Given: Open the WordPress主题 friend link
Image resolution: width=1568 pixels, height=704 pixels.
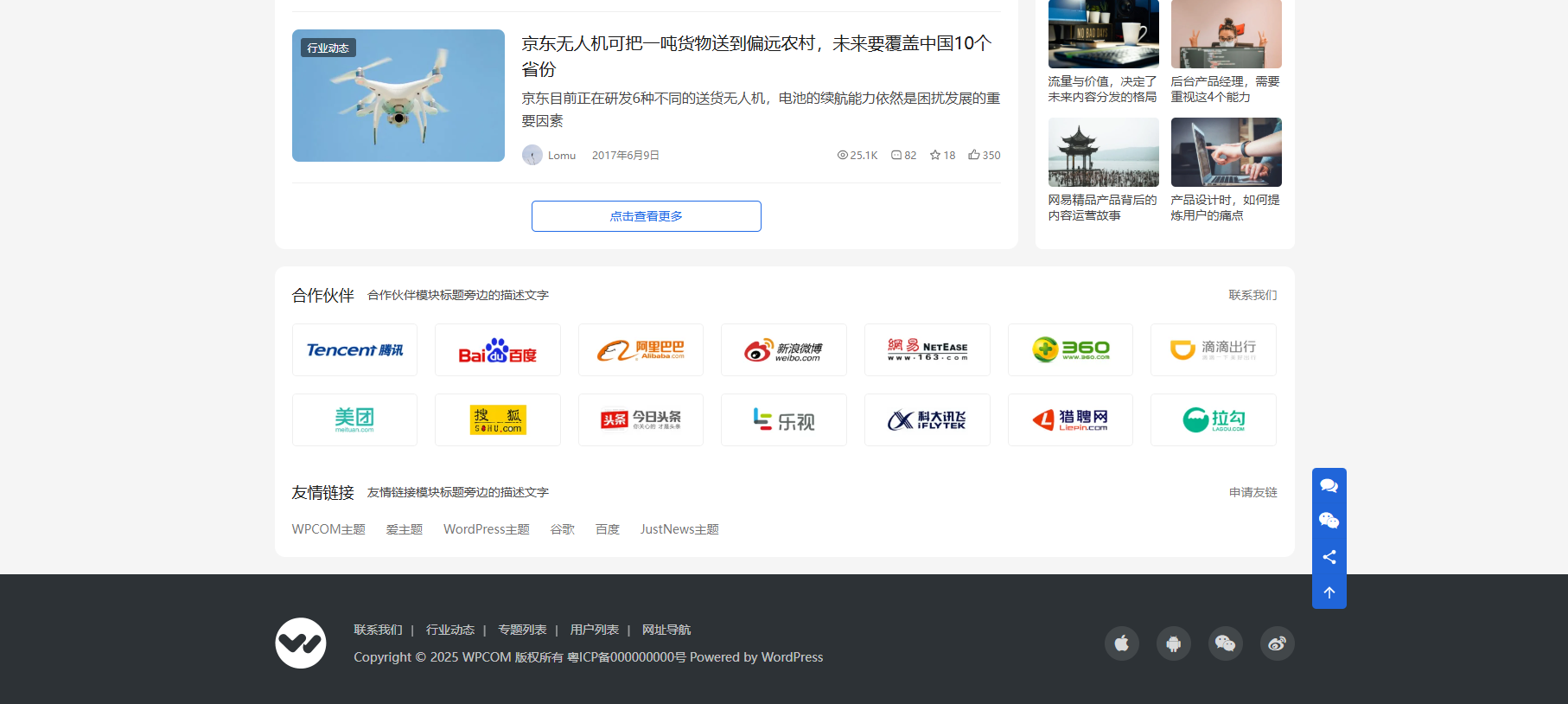Looking at the screenshot, I should coord(487,529).
